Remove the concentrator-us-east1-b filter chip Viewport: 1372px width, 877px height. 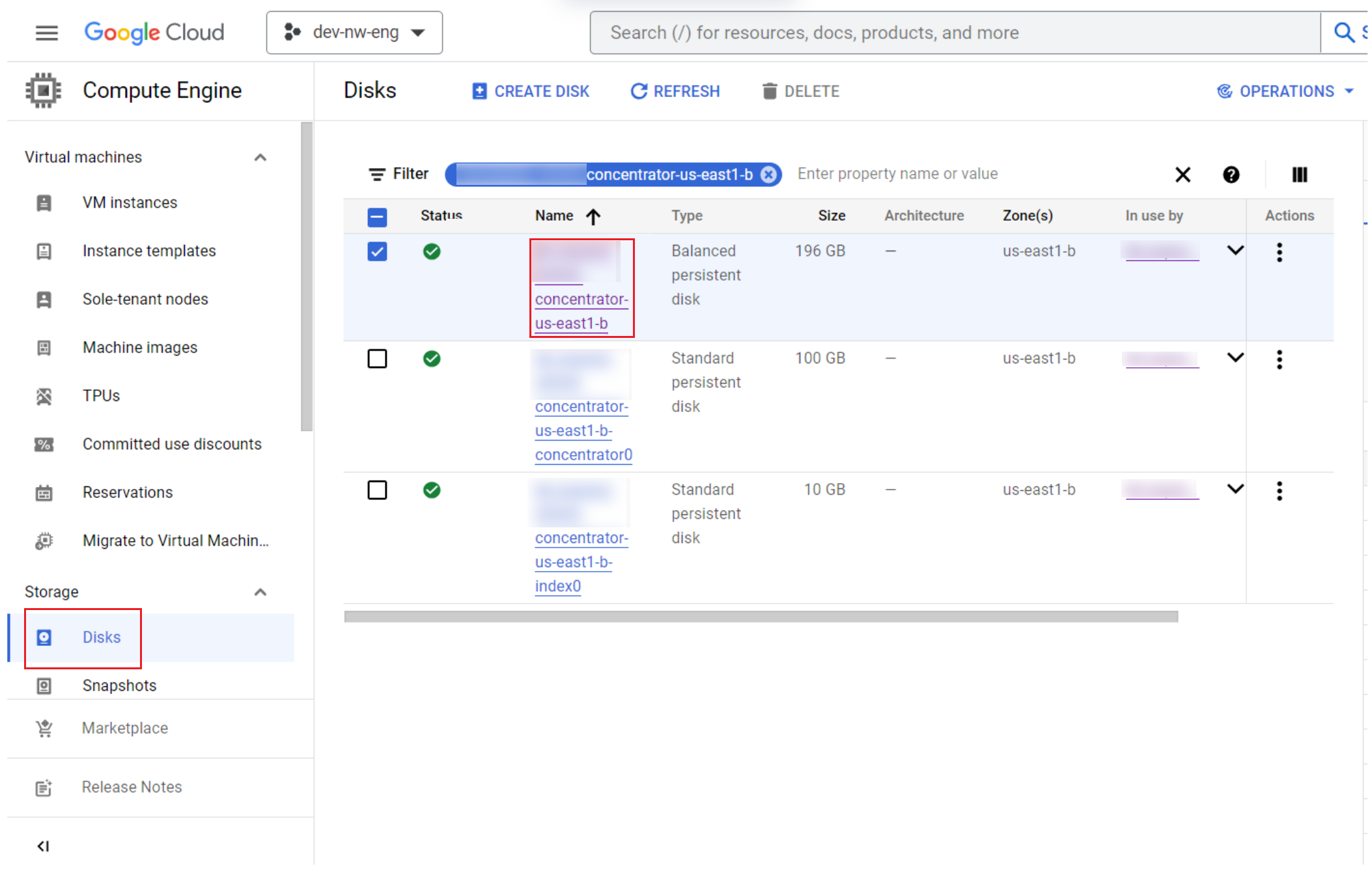(x=769, y=174)
